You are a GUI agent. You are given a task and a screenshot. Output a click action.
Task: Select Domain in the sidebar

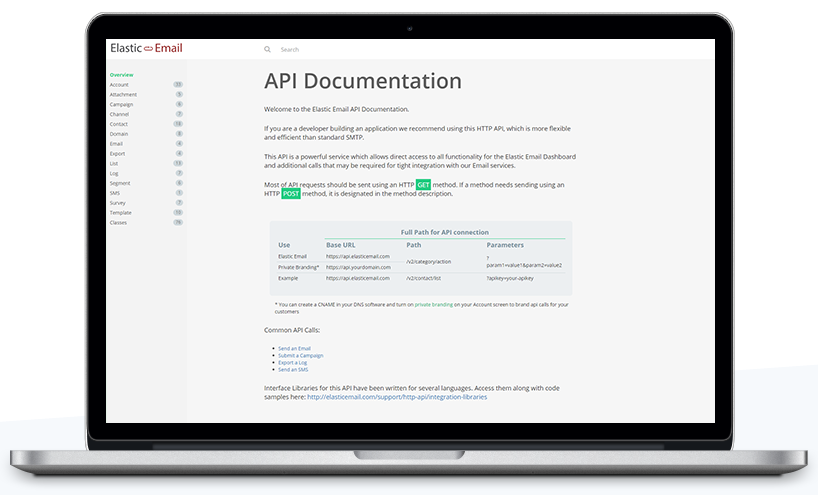(118, 134)
